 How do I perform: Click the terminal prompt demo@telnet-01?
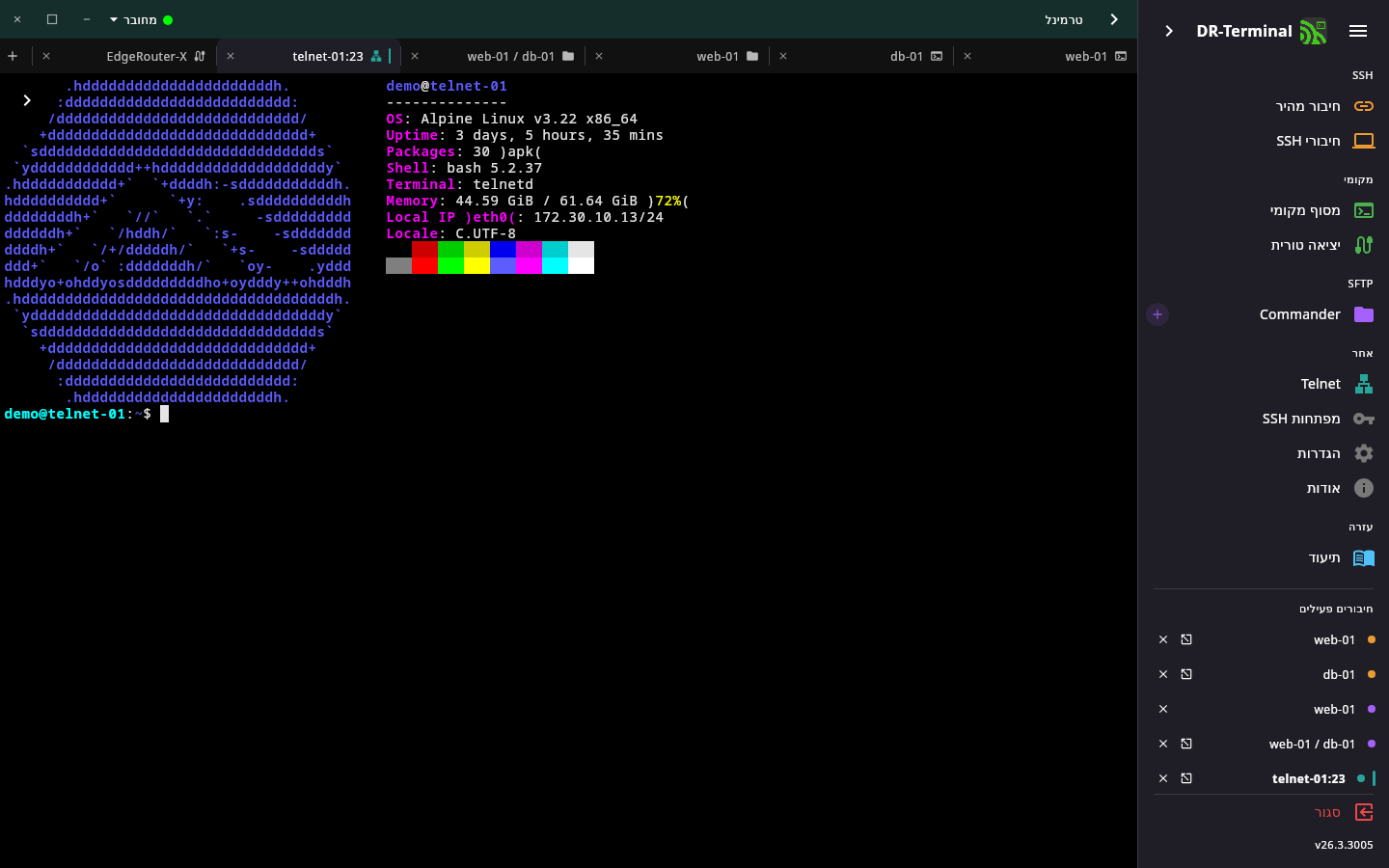[65, 414]
